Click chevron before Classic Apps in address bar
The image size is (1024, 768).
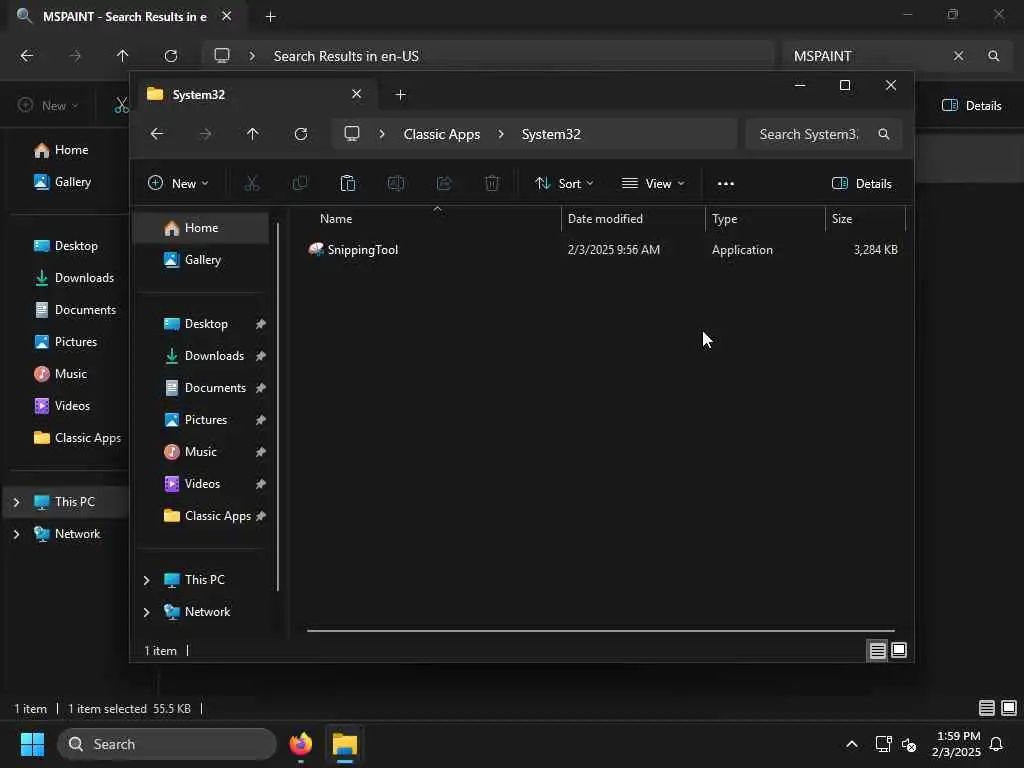tap(382, 134)
